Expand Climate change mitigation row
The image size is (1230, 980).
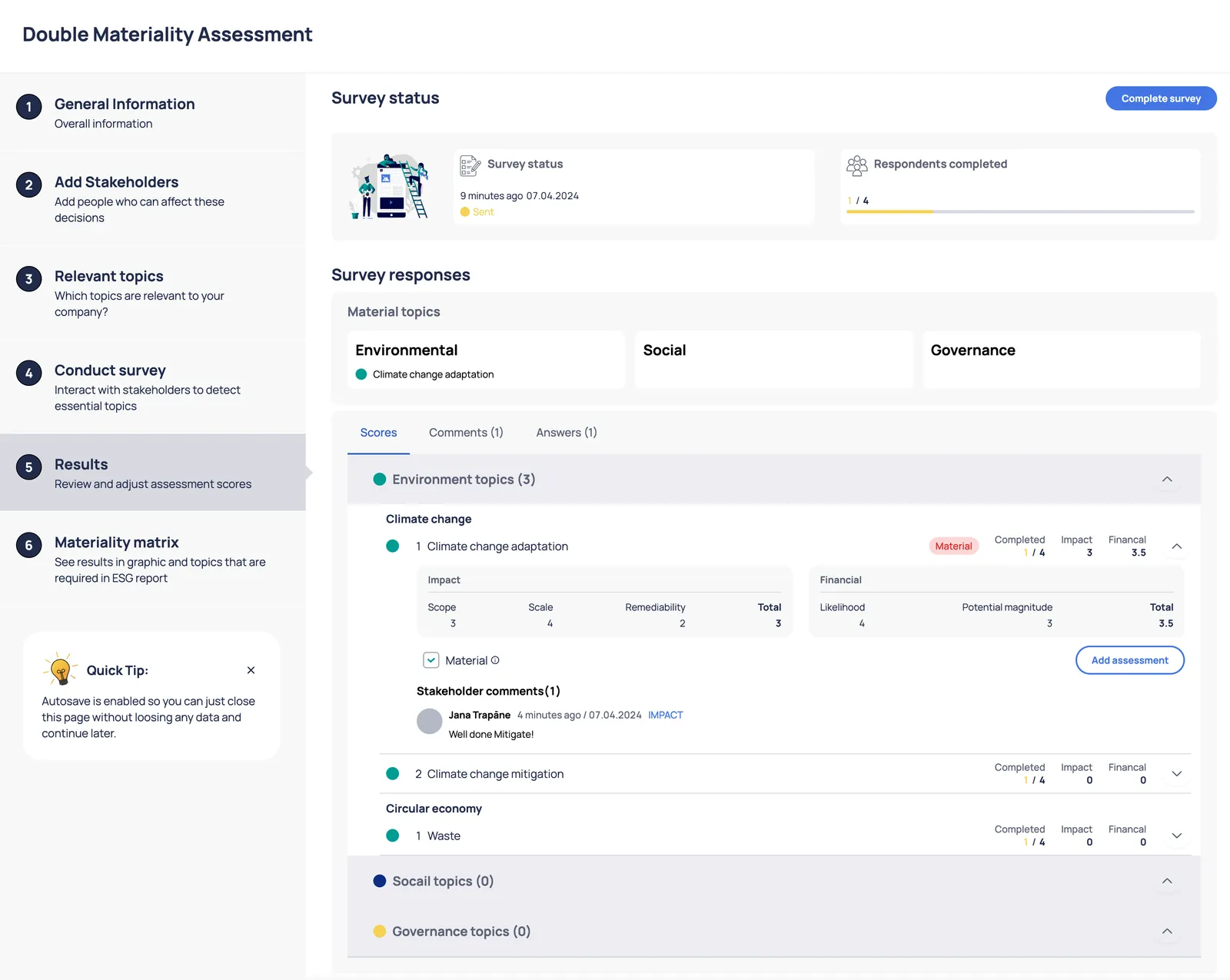(1176, 774)
